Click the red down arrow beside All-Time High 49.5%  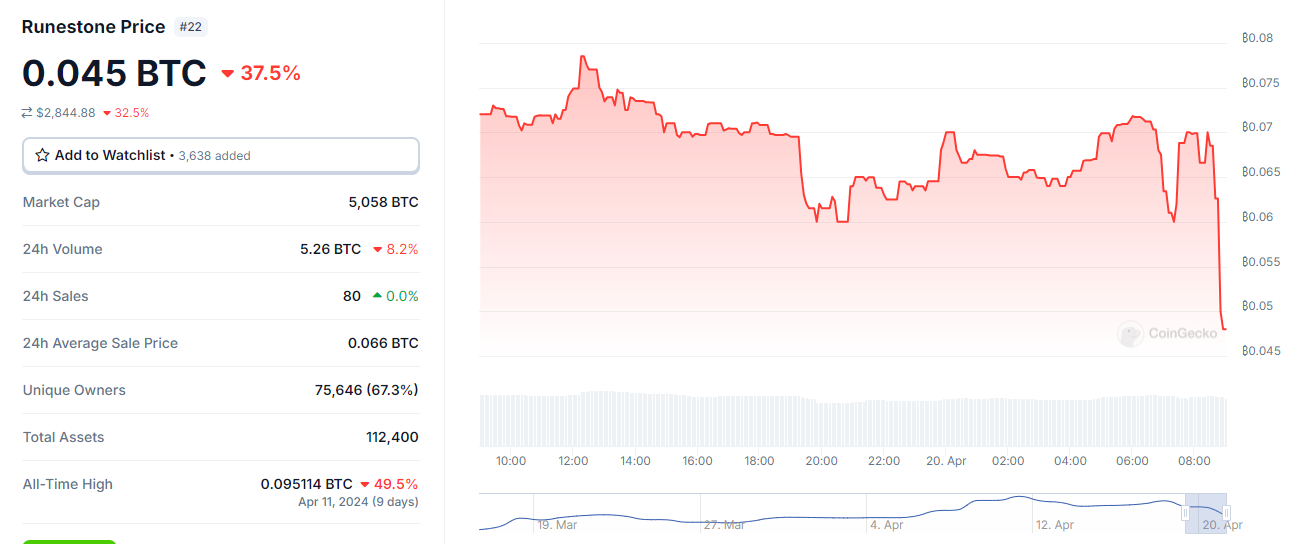click(x=365, y=484)
